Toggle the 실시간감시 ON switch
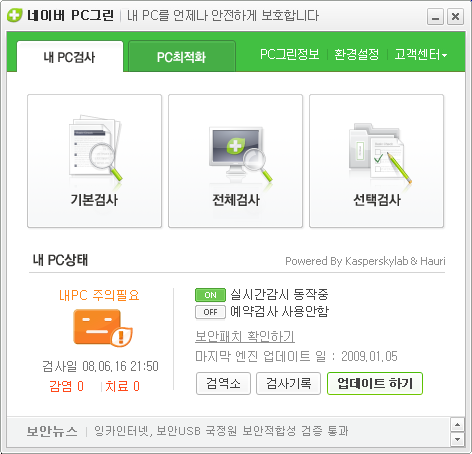Viewport: 472px width, 454px height. (210, 295)
